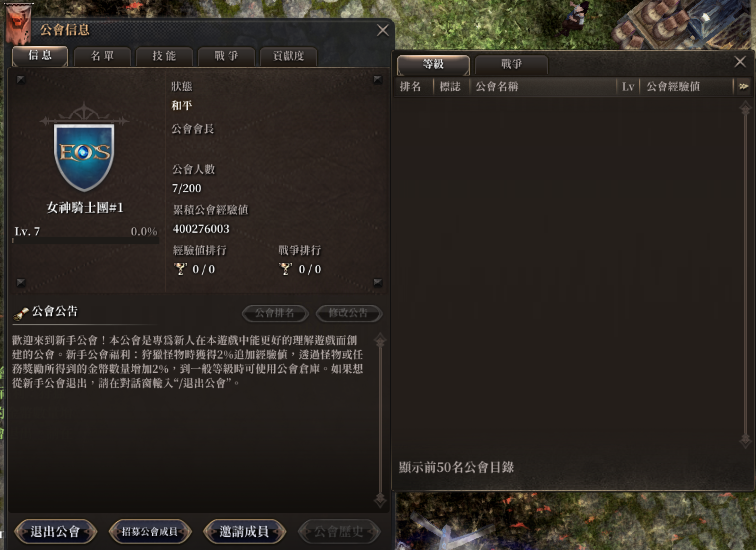Click the EOS guild shield emblem
The height and width of the screenshot is (550, 756).
(x=84, y=157)
